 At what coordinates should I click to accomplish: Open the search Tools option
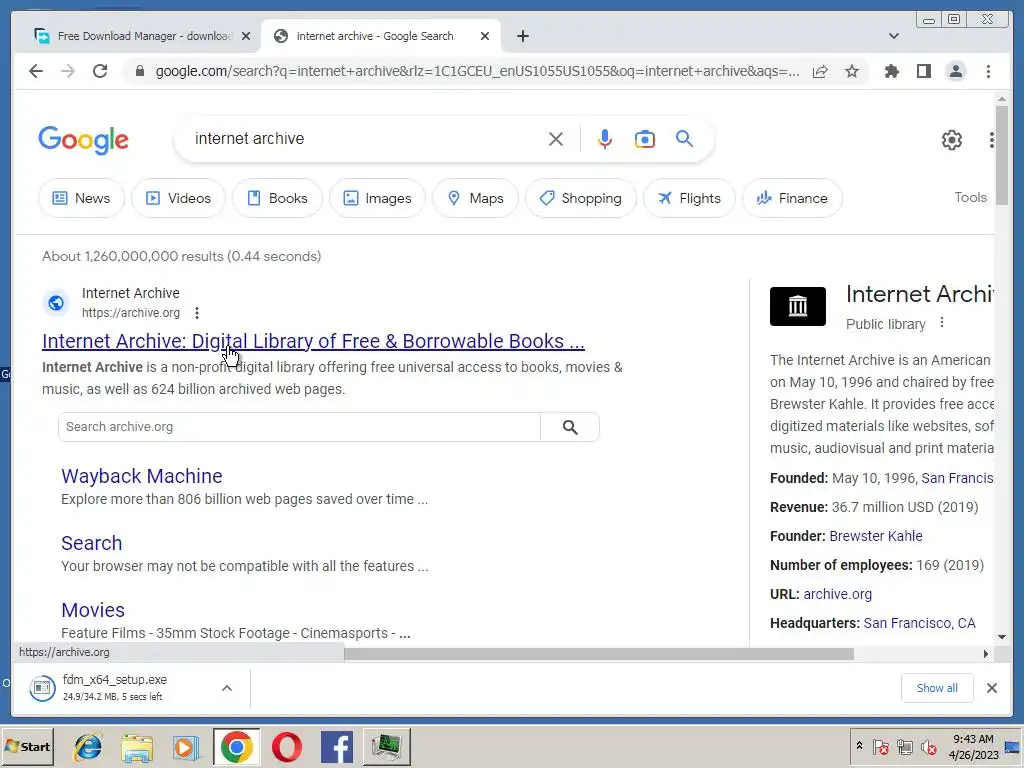click(970, 197)
